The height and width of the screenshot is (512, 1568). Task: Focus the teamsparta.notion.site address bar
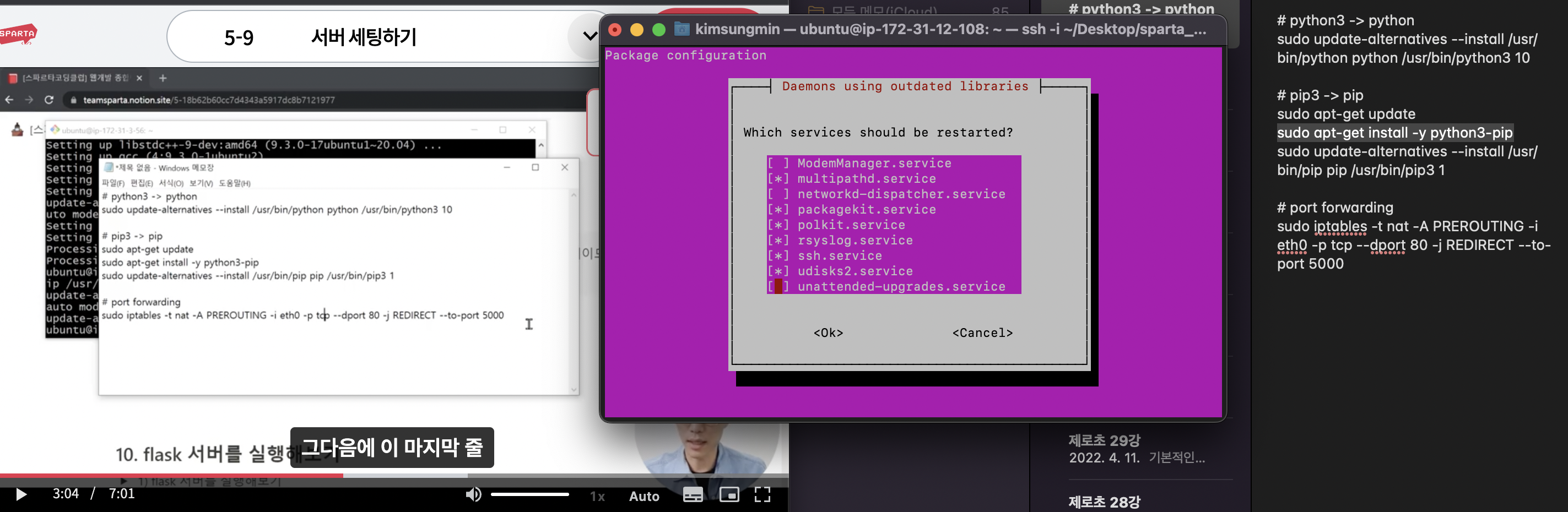coord(329,100)
